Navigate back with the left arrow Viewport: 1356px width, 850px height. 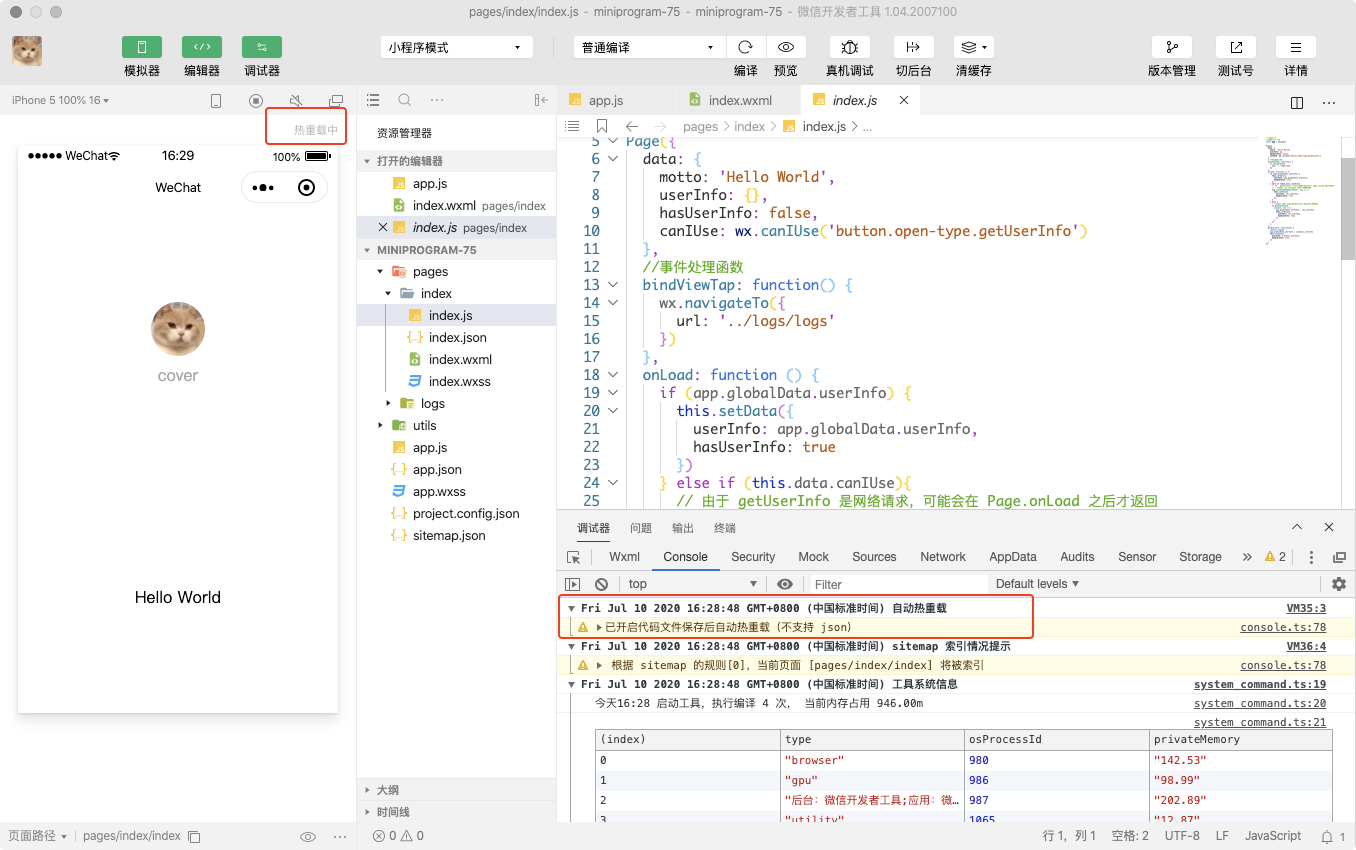(x=632, y=126)
